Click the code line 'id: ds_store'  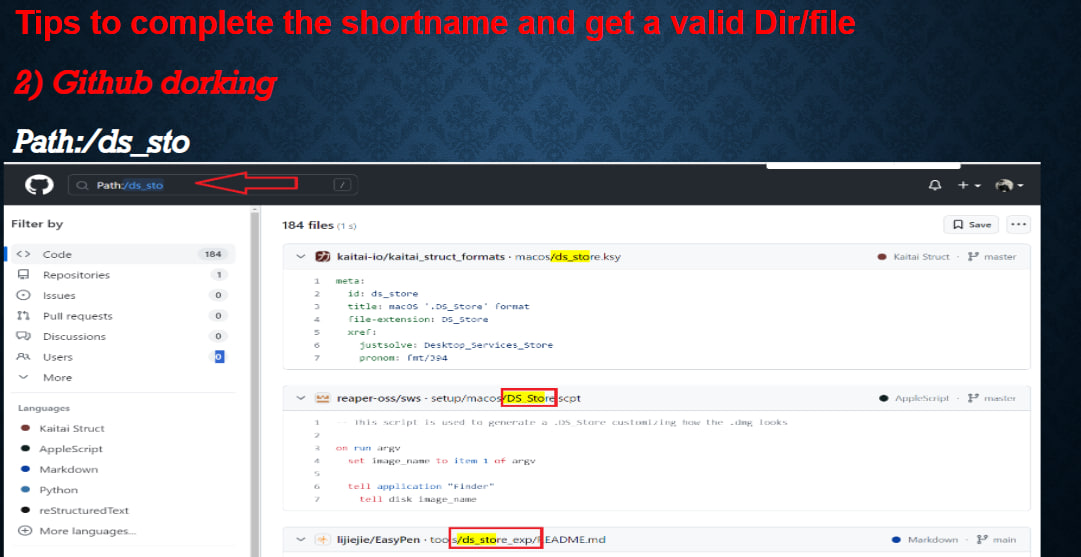point(382,294)
